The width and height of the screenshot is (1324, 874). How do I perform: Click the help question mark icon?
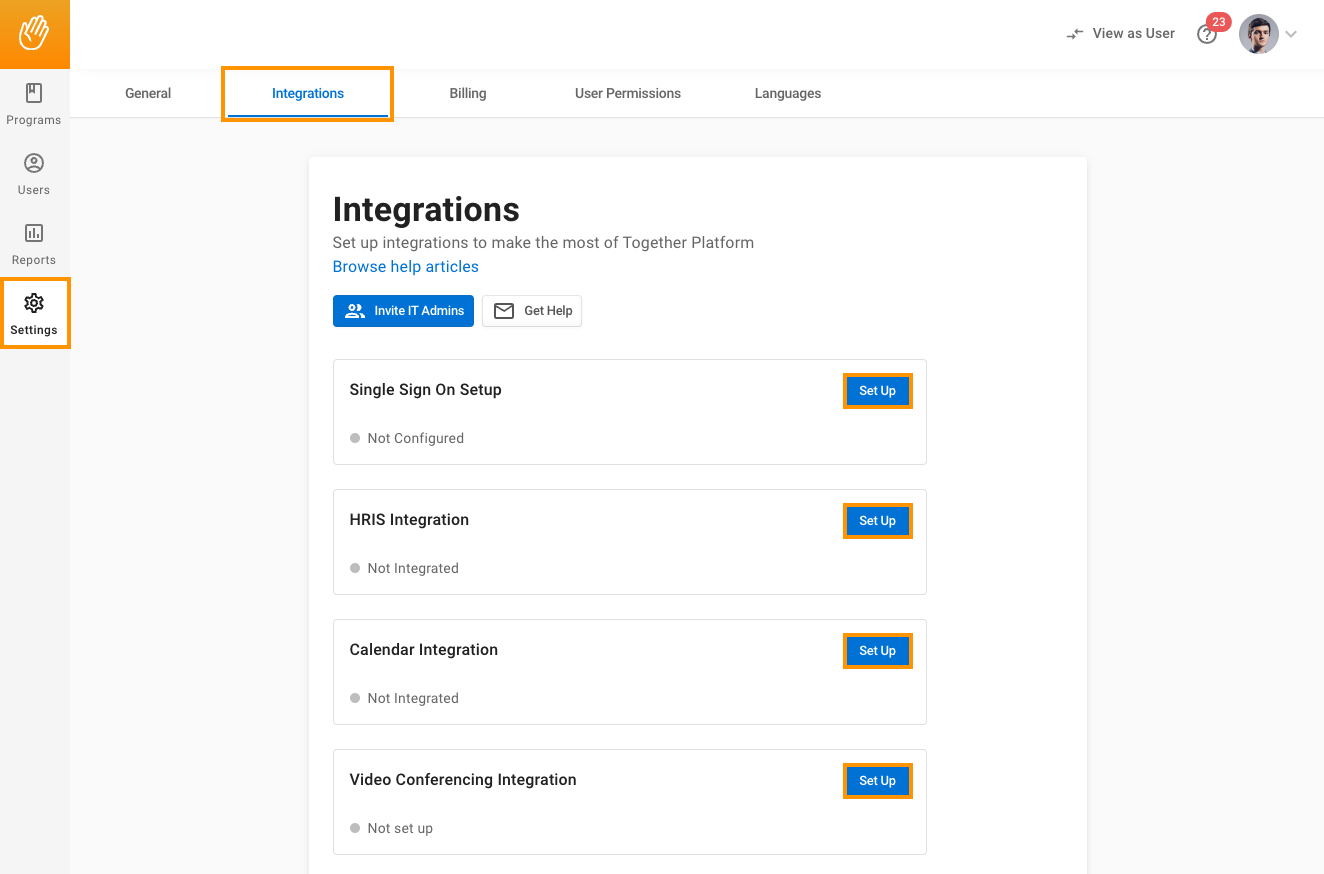[x=1207, y=35]
